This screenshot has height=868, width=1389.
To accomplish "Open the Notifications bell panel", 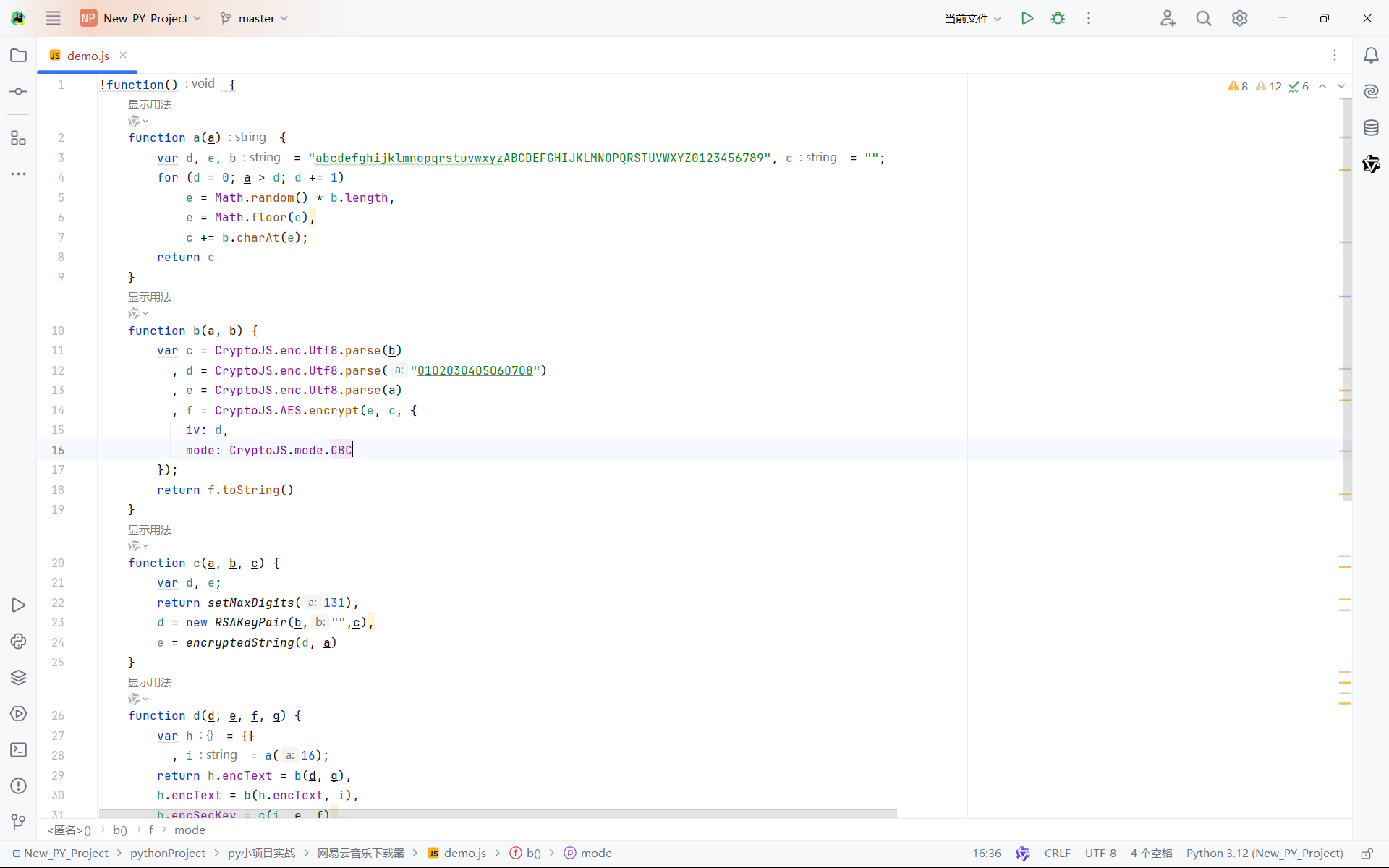I will [x=1371, y=56].
